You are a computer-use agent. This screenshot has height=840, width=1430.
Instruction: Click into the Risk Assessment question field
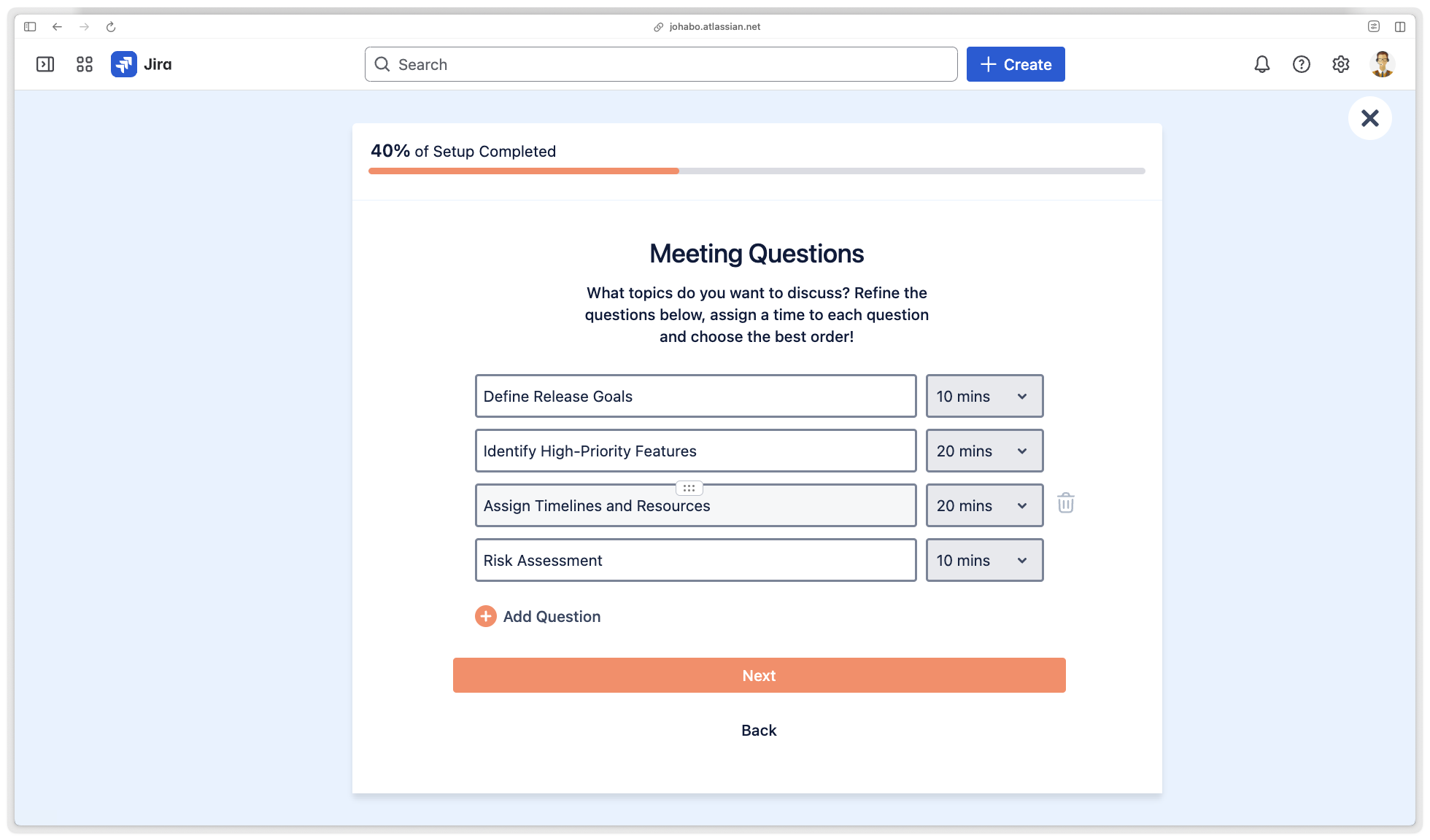(x=695, y=560)
